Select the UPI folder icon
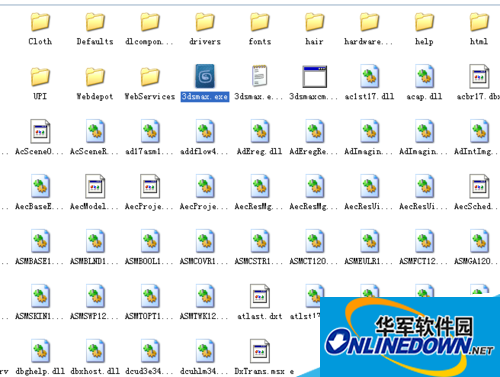The height and width of the screenshot is (377, 500). [40, 76]
